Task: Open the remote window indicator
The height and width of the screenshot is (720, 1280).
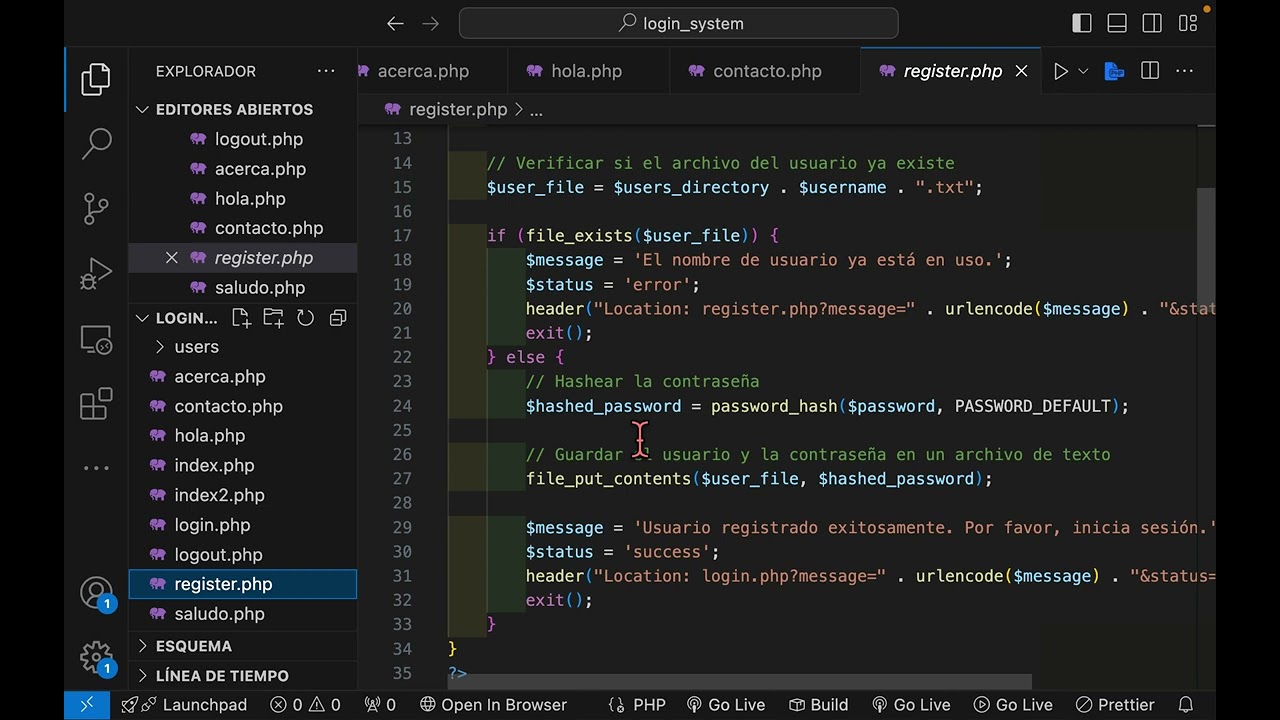Action: (87, 705)
